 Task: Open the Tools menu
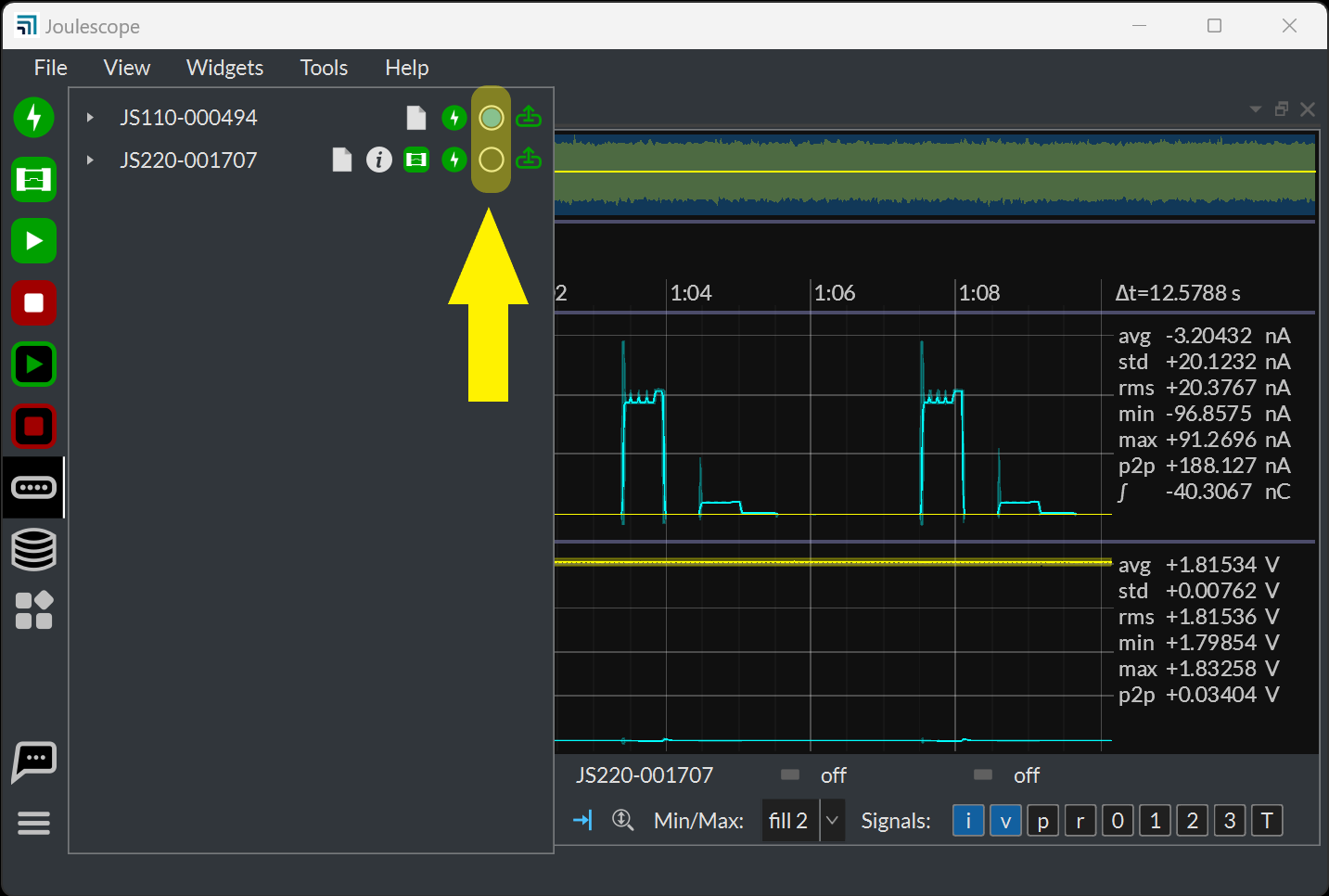324,68
